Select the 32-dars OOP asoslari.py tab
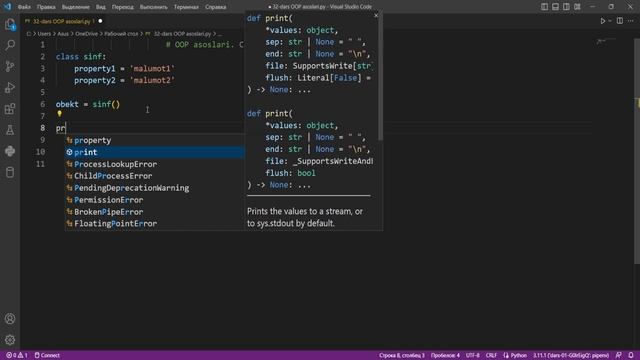 (x=63, y=21)
